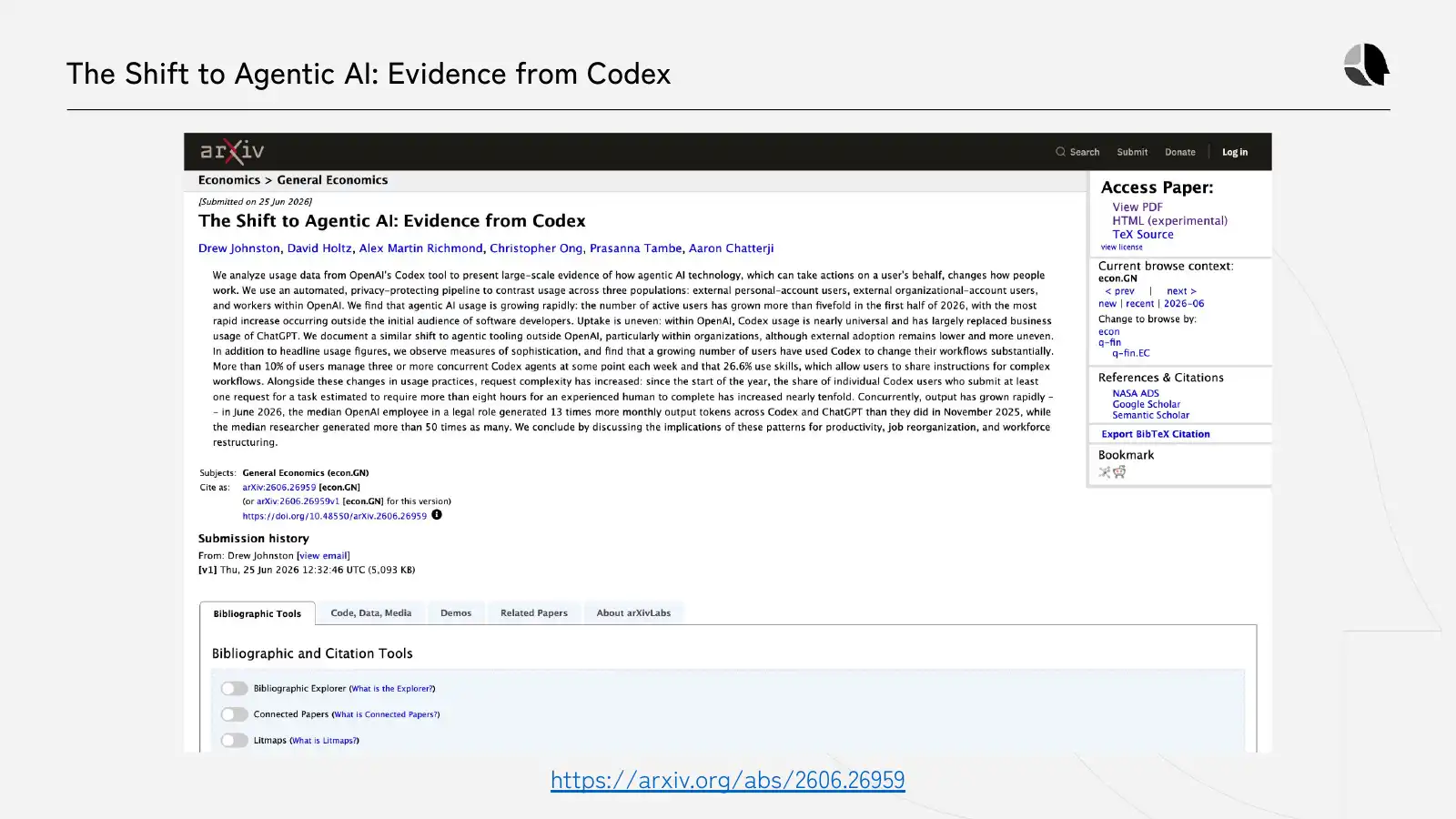This screenshot has height=819, width=1456.
Task: Click the view license link
Action: (x=1121, y=247)
